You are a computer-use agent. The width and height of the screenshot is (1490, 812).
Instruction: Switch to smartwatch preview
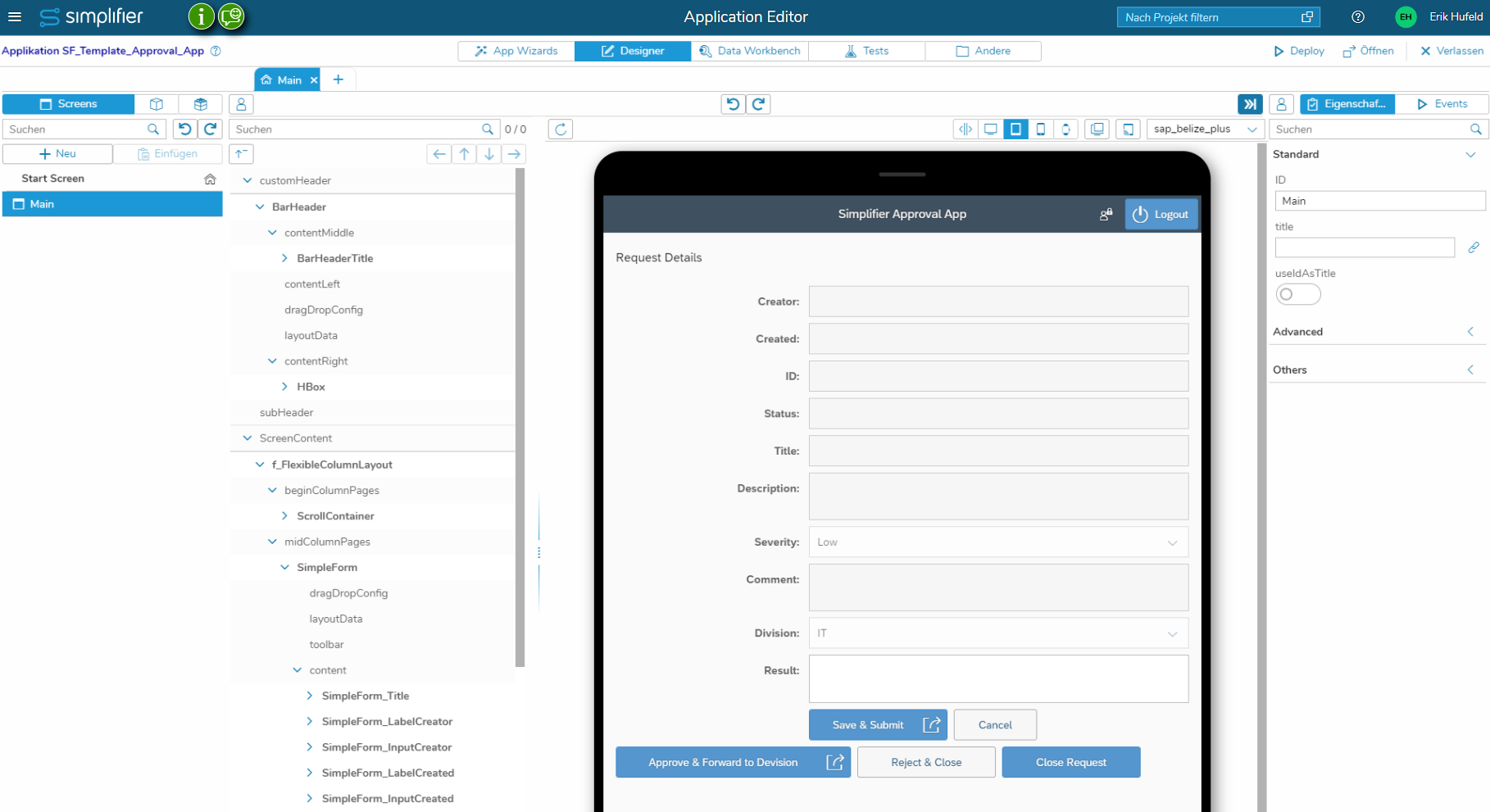(x=1066, y=129)
